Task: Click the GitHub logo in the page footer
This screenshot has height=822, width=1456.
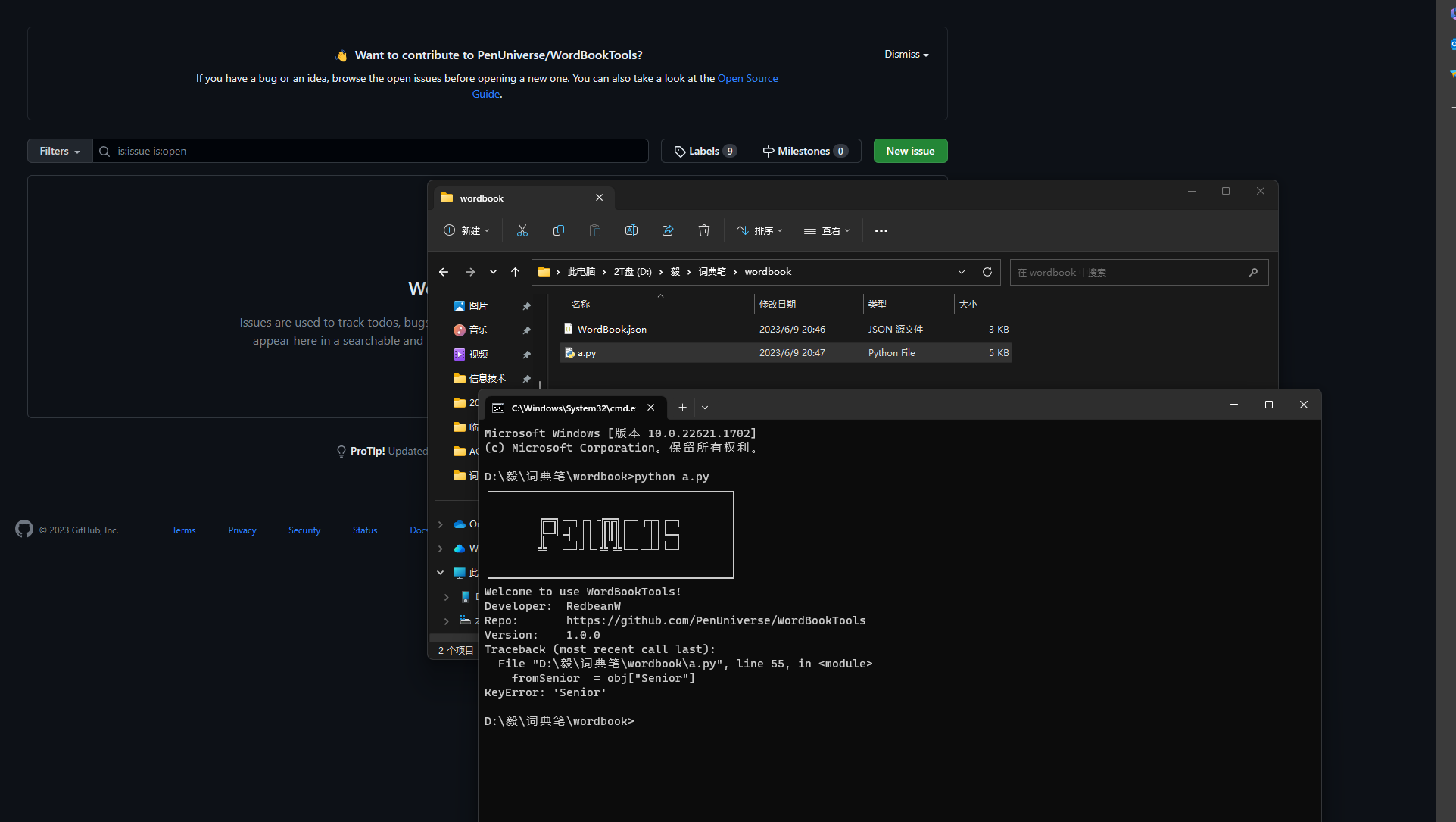Action: (23, 530)
